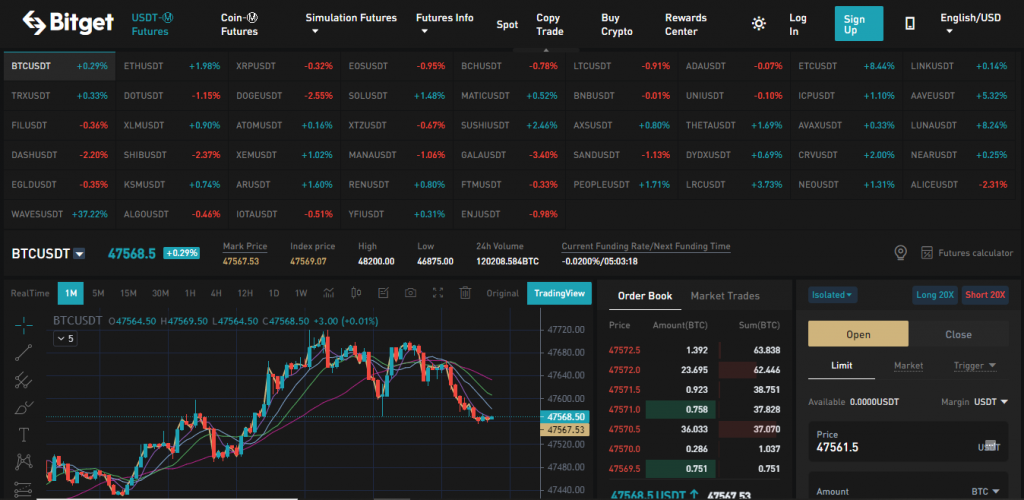Select ETHUSDT in the ticker grid
The width and height of the screenshot is (1024, 500).
pos(172,66)
